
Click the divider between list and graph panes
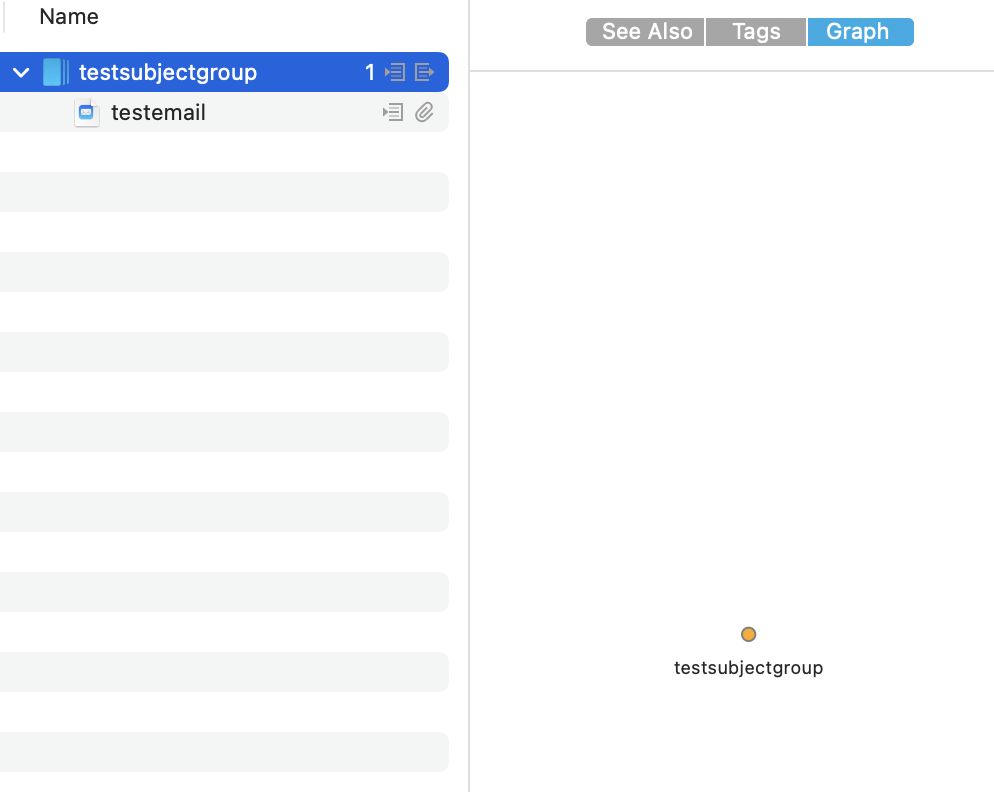469,400
